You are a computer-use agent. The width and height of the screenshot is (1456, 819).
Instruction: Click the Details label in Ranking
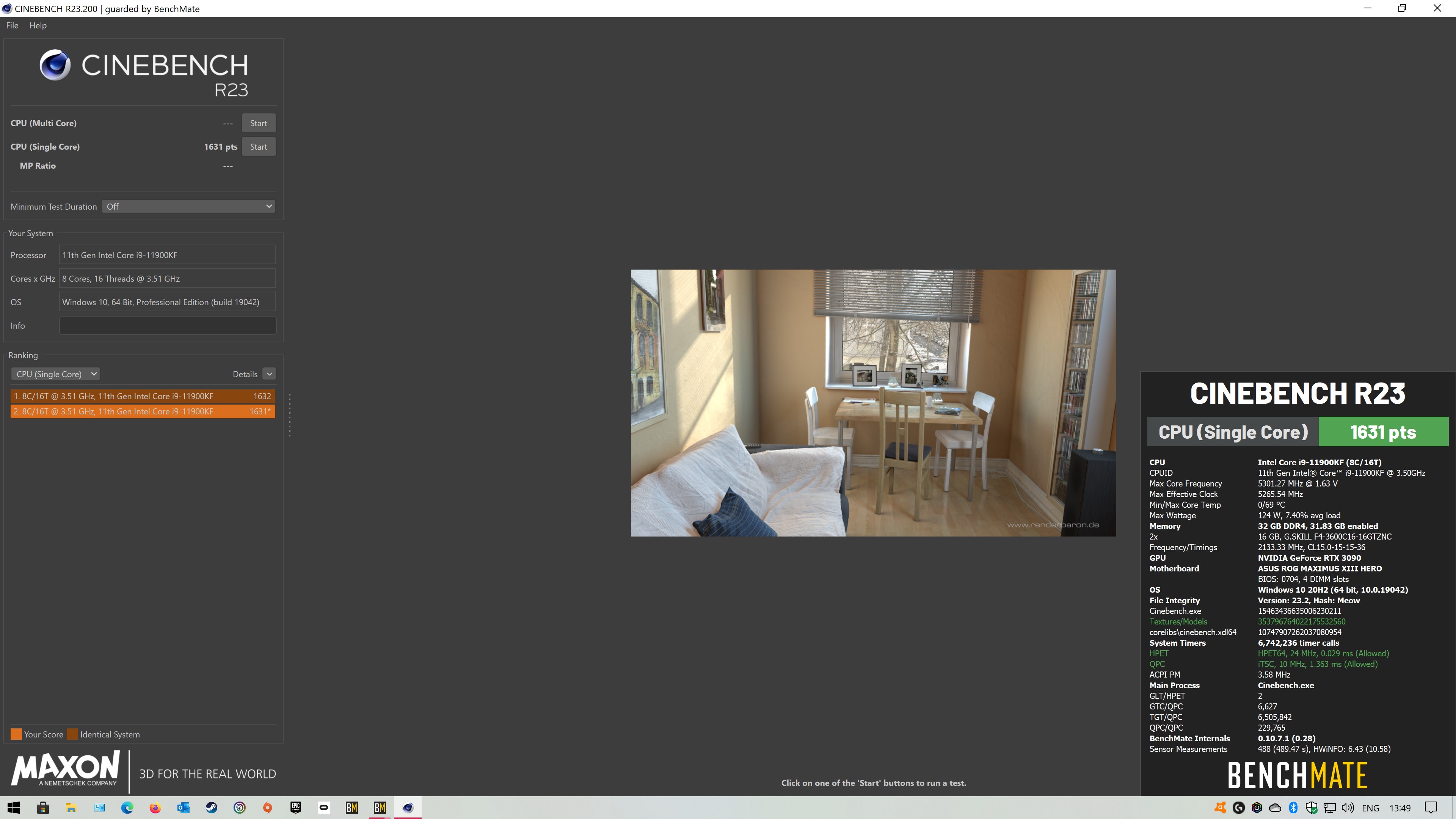tap(245, 374)
